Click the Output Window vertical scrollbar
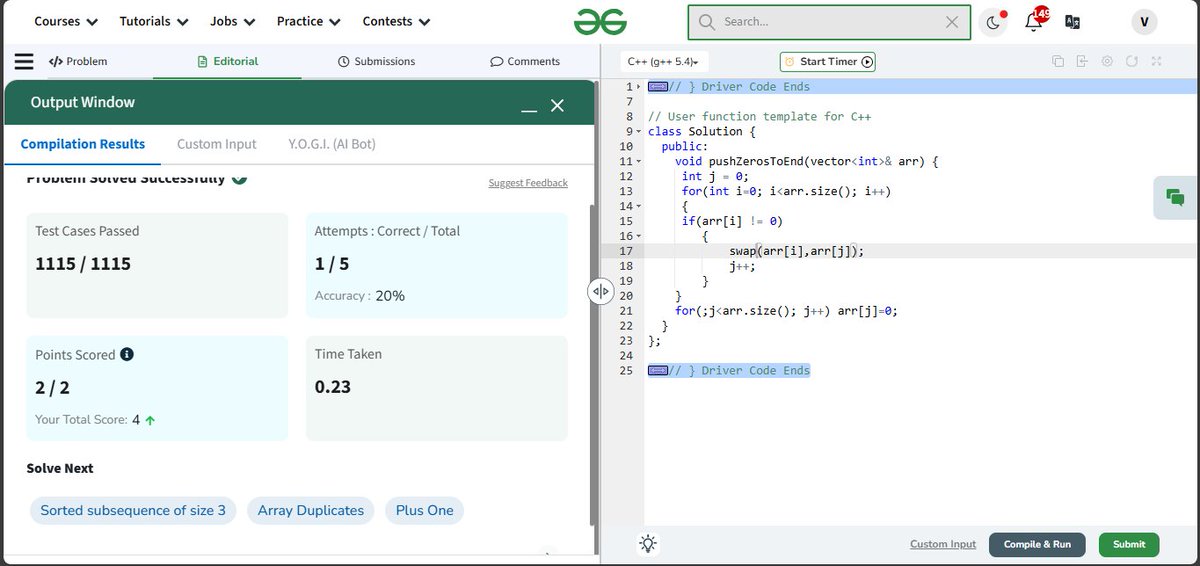 click(592, 365)
